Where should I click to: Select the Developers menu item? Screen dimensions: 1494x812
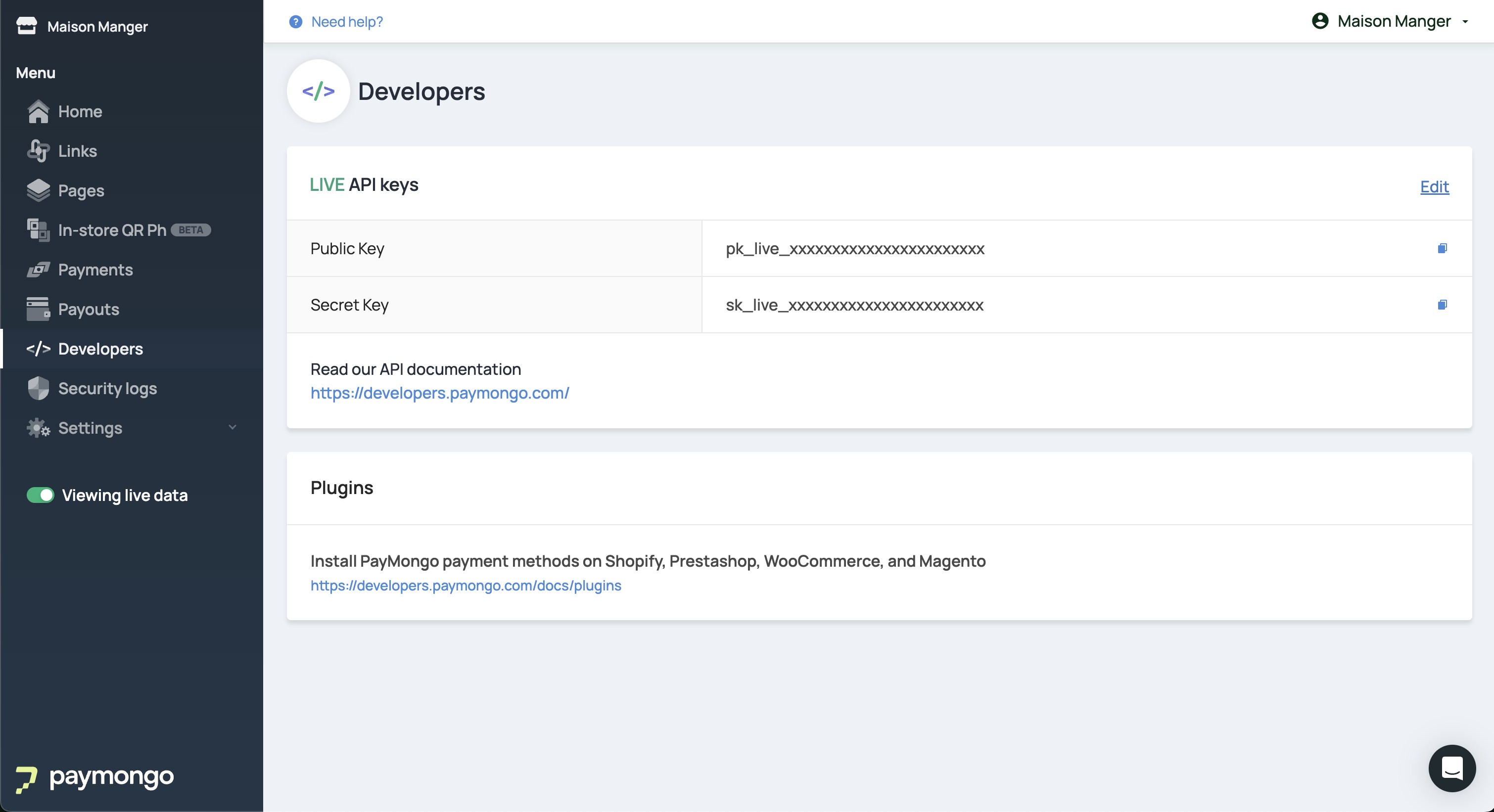coord(132,348)
